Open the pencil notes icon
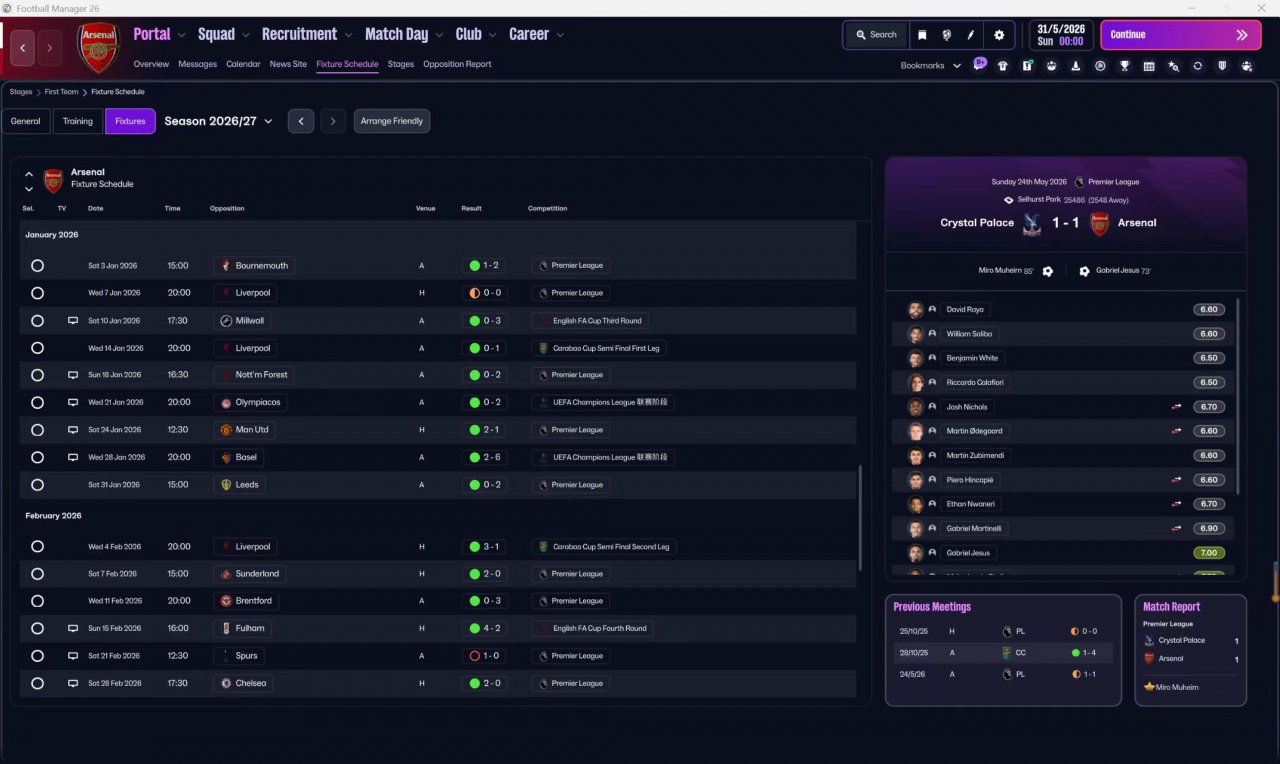Screen dimensions: 1280x764 (x=970, y=35)
